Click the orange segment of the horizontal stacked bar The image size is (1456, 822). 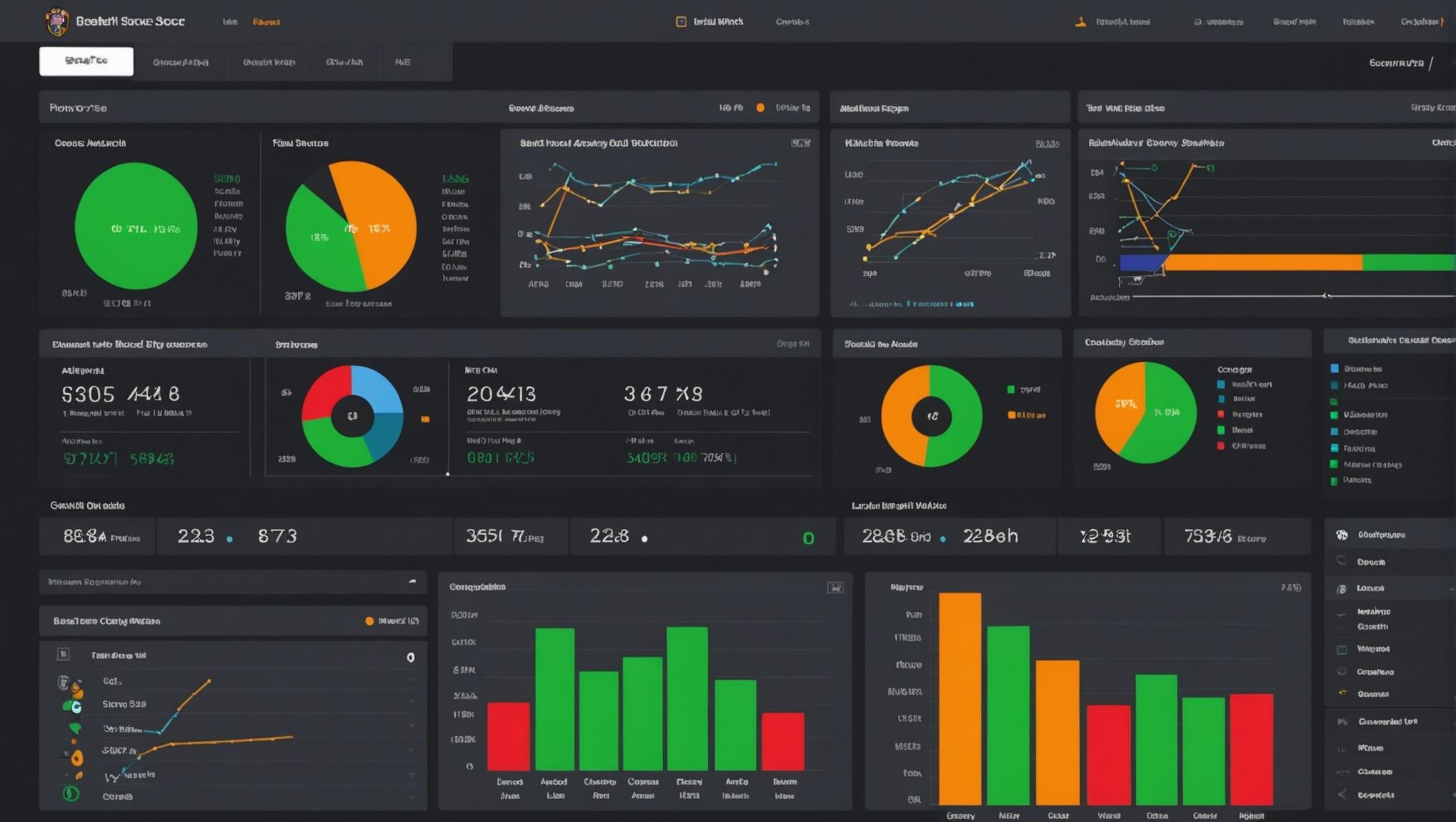pyautogui.click(x=1263, y=263)
